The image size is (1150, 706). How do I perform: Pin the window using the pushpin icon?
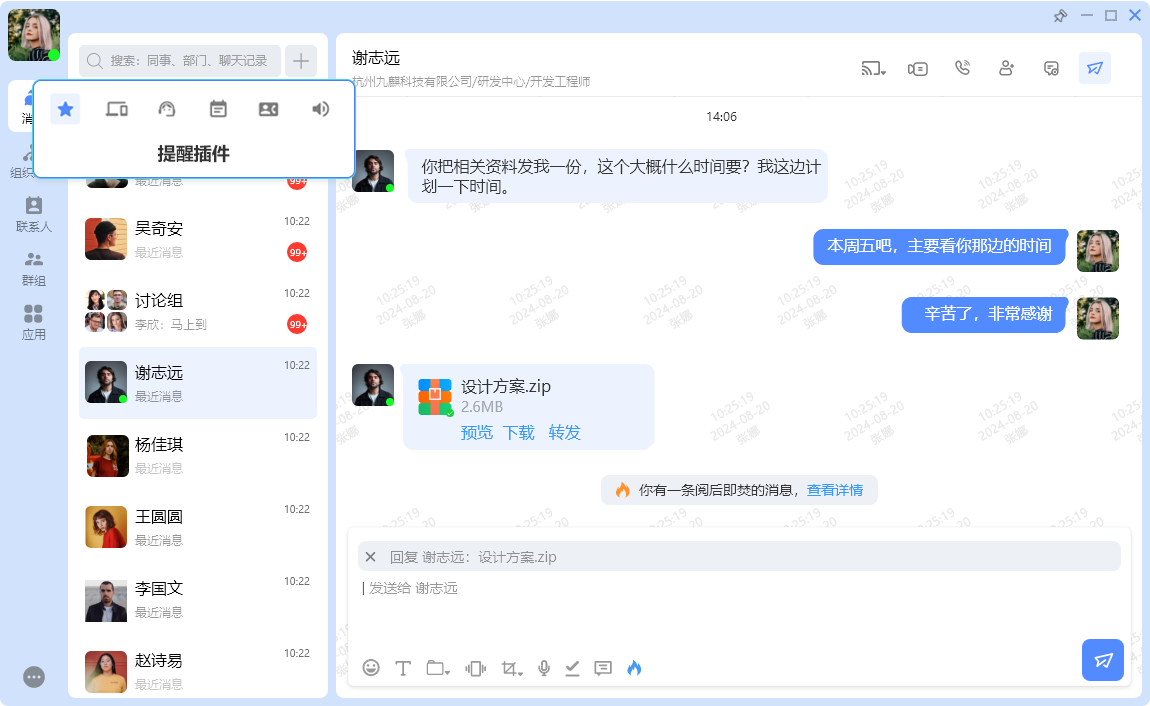coord(1061,15)
